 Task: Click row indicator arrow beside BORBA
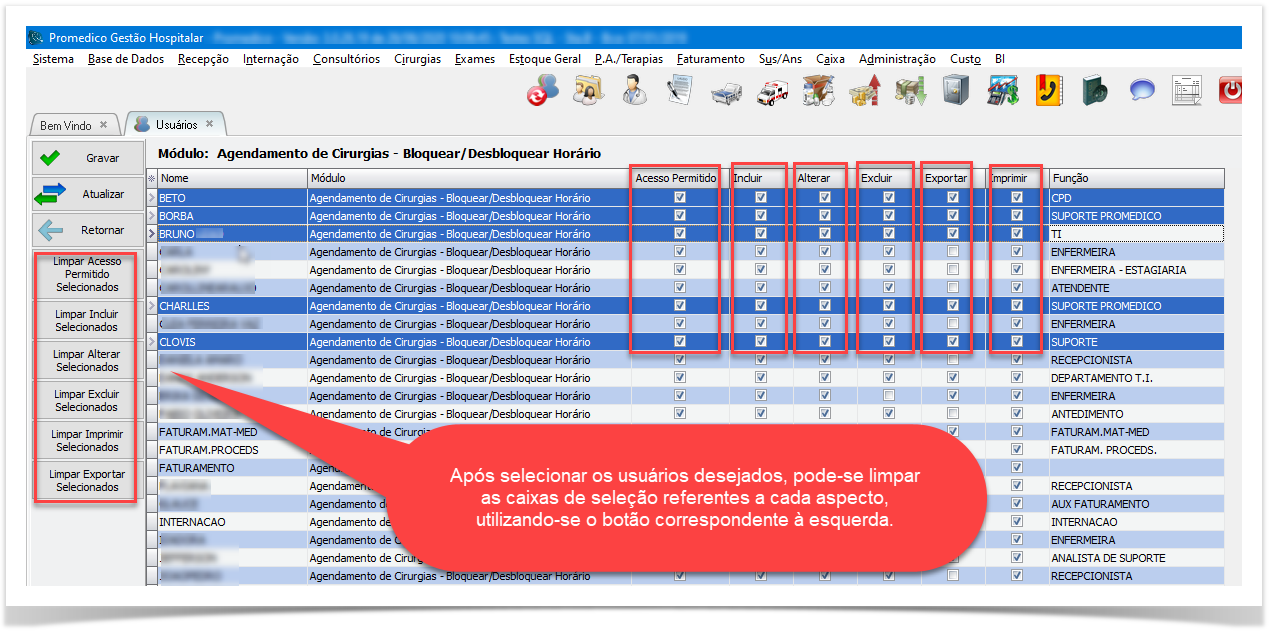click(152, 216)
